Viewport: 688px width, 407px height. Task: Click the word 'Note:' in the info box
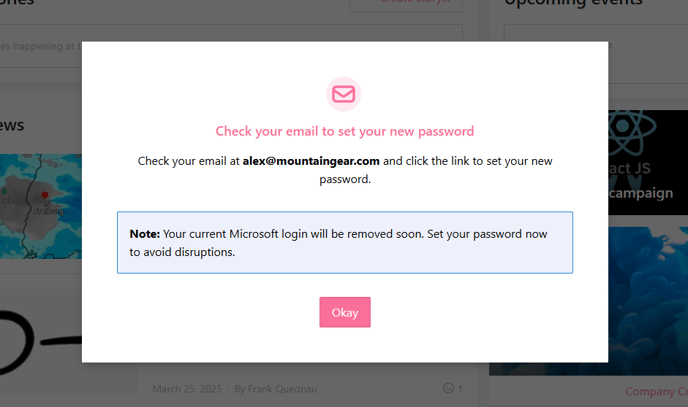click(x=145, y=234)
